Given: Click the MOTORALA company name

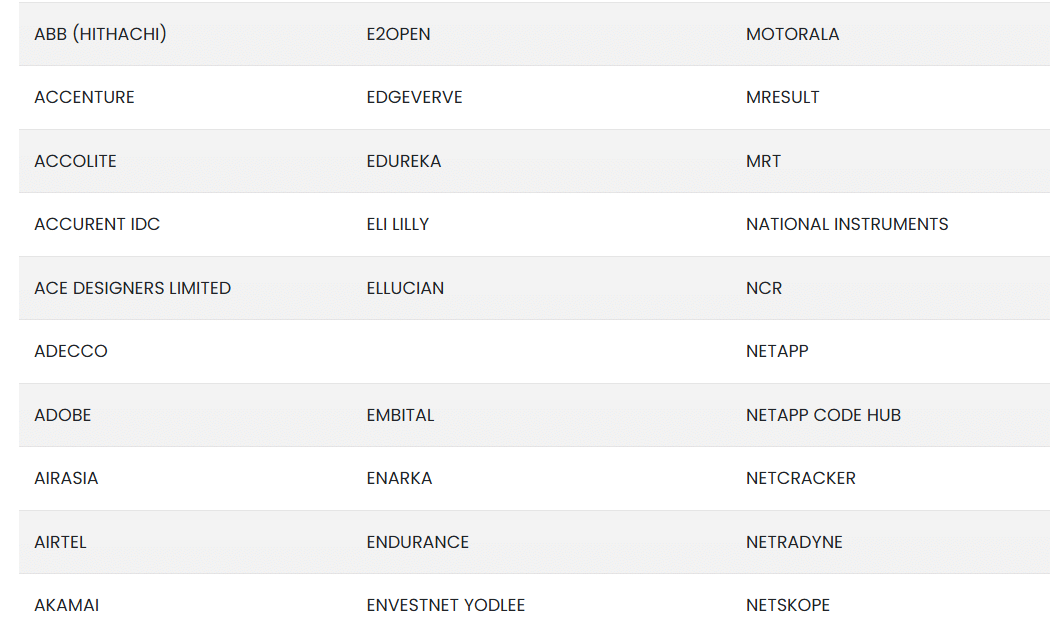Looking at the screenshot, I should (792, 34).
